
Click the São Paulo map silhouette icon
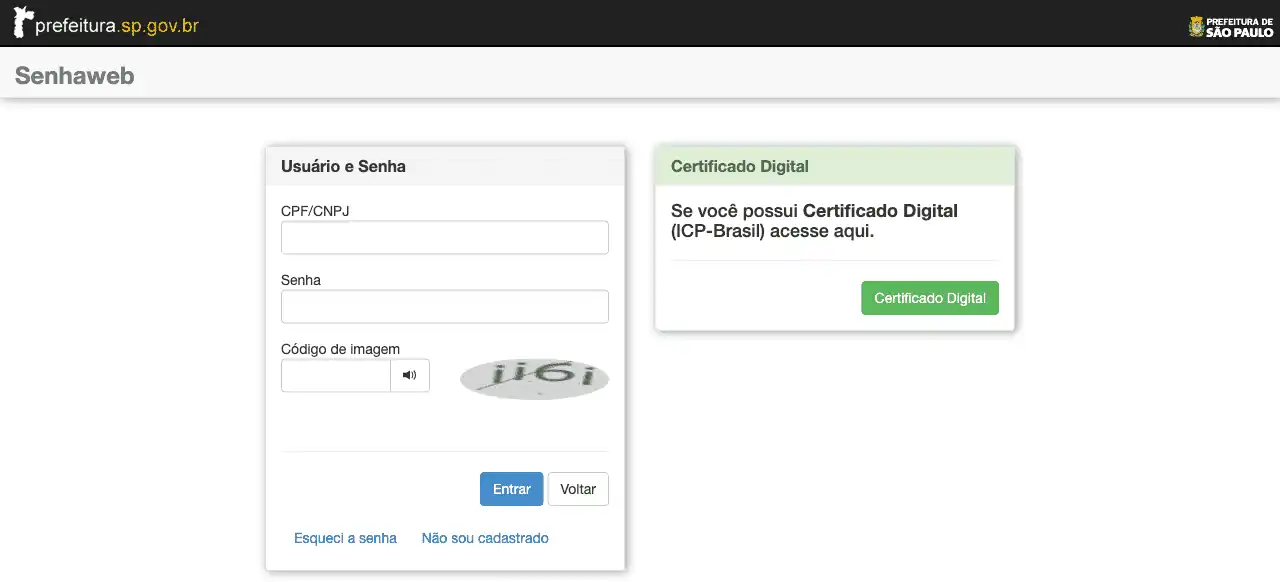point(23,22)
